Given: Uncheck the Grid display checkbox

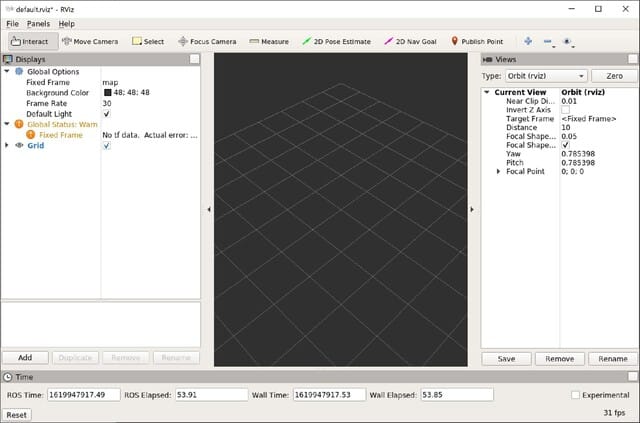Looking at the screenshot, I should 107,145.
